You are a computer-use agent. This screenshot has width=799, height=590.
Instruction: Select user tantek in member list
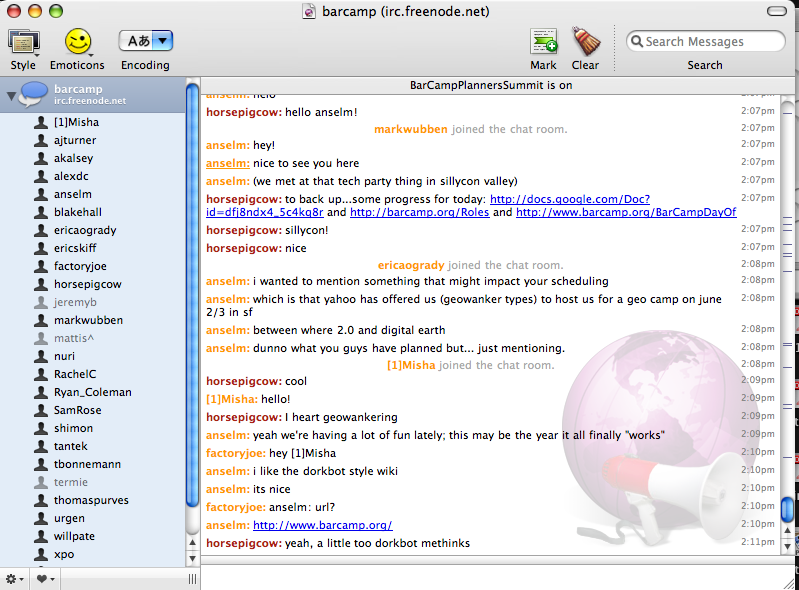70,446
